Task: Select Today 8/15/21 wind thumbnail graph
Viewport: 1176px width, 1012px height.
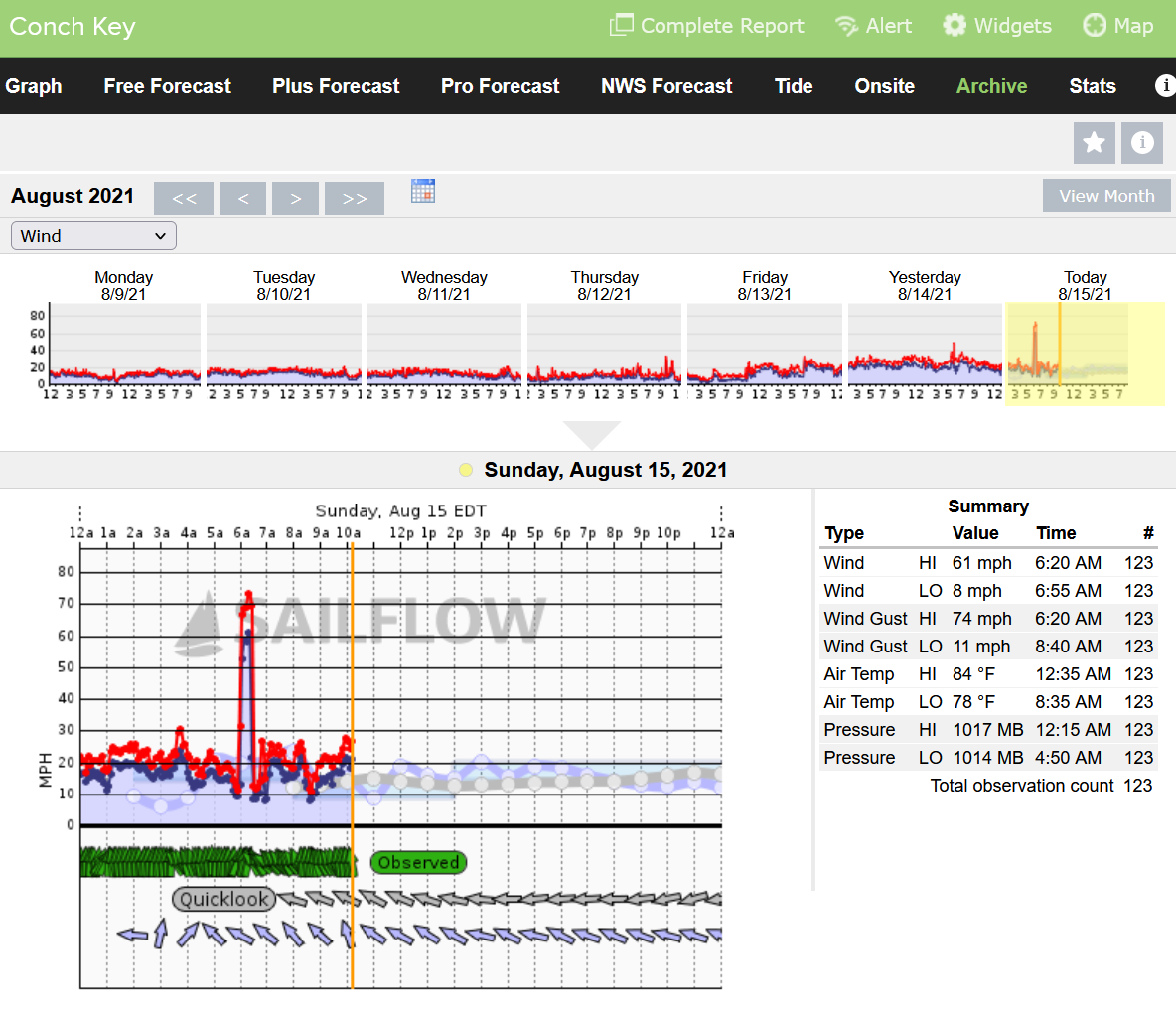Action: [x=1086, y=353]
